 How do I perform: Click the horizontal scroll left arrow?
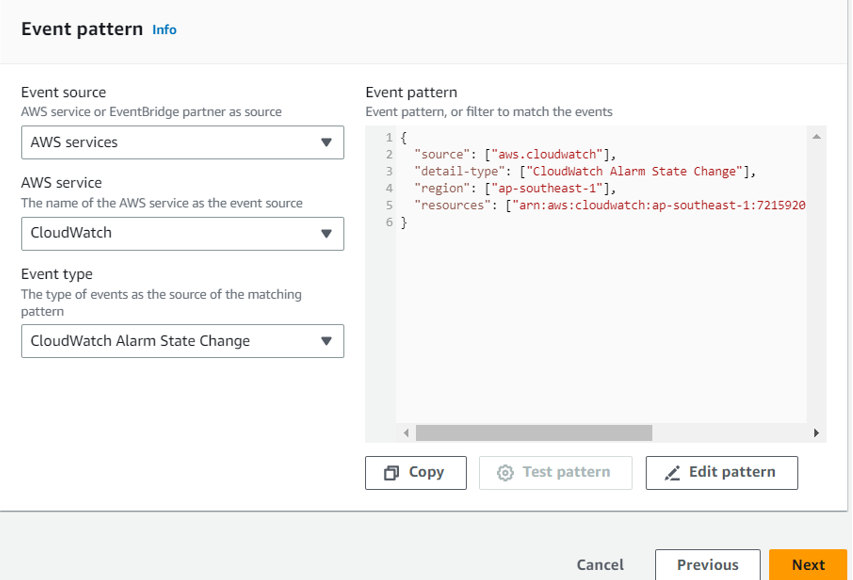point(406,433)
